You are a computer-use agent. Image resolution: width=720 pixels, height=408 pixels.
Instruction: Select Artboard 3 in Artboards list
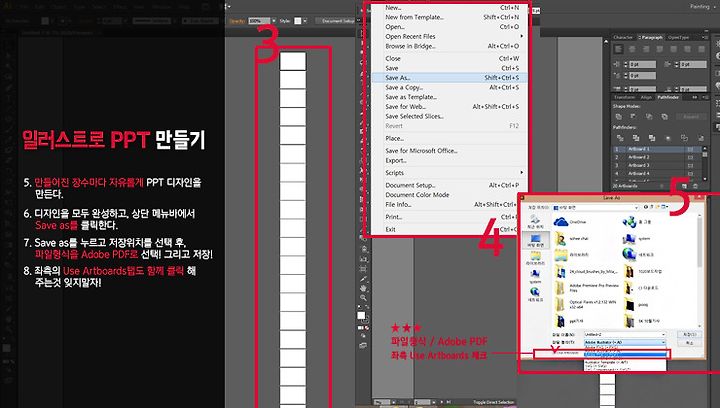tap(657, 165)
